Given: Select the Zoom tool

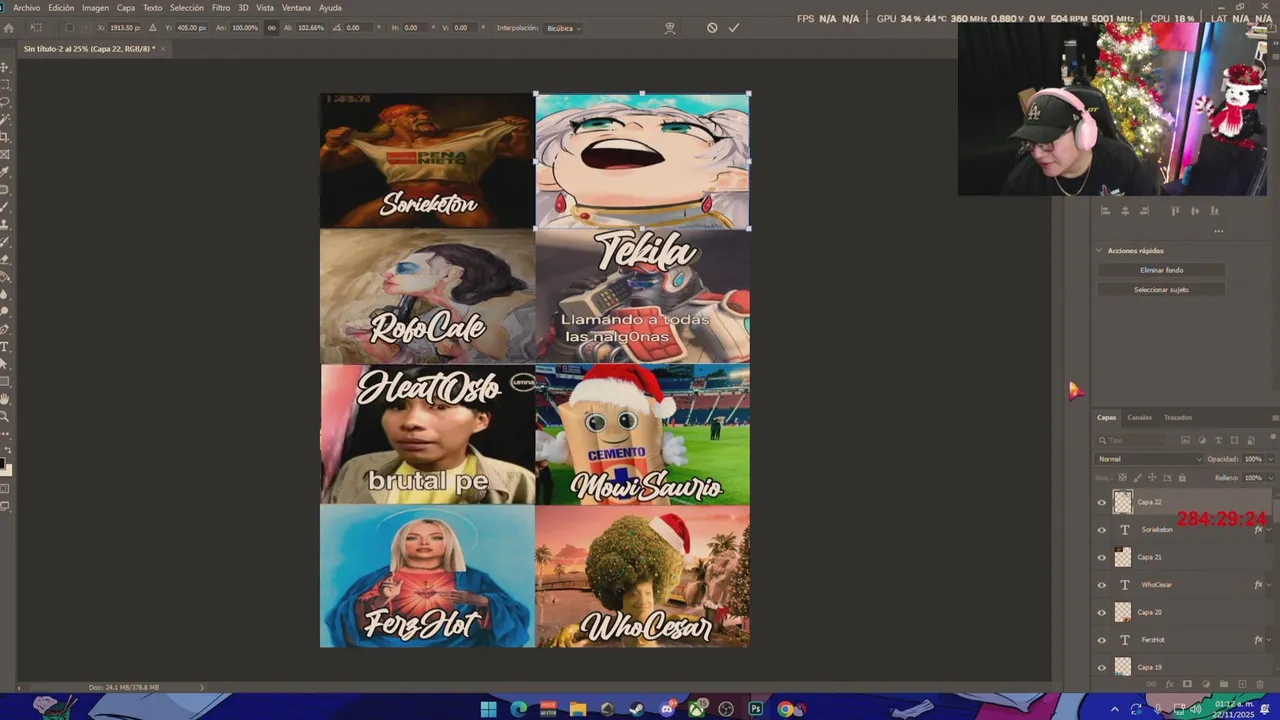Looking at the screenshot, I should (5, 416).
